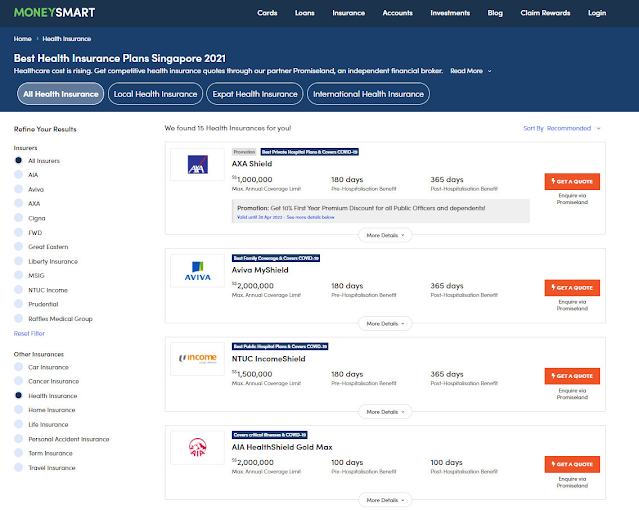Screen dimensions: 639x510
Task: Filter by FWD insurer
Action: coord(18,232)
